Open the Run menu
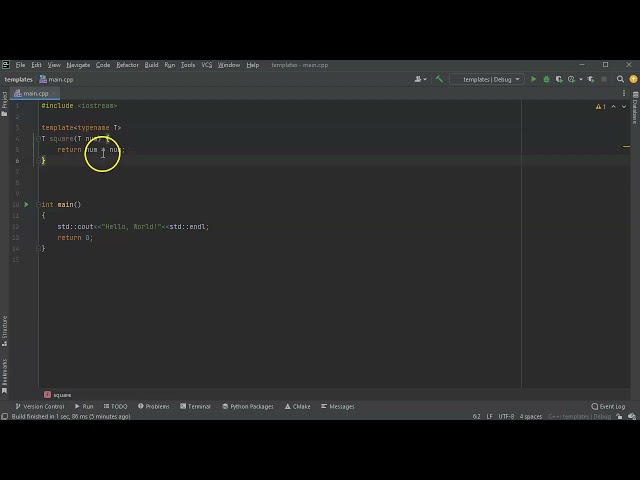This screenshot has height=480, width=640. pyautogui.click(x=170, y=65)
